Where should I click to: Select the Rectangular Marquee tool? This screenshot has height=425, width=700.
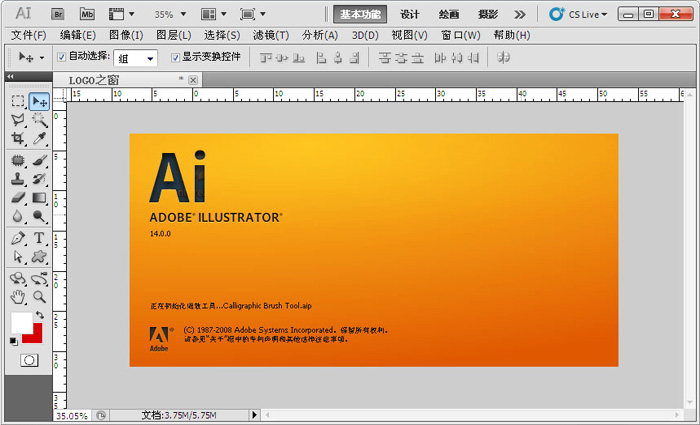pos(18,101)
